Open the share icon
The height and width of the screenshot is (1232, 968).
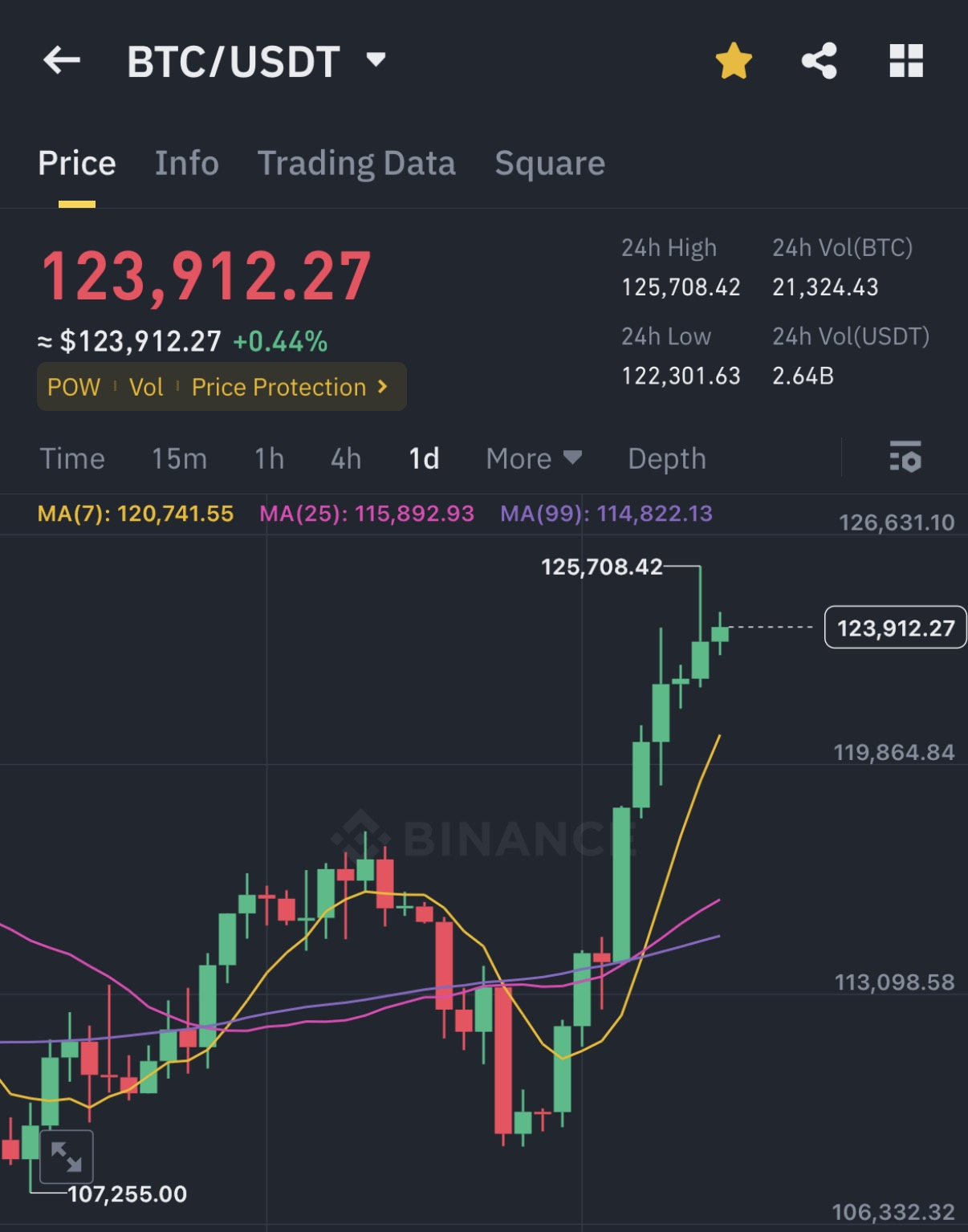click(x=820, y=61)
